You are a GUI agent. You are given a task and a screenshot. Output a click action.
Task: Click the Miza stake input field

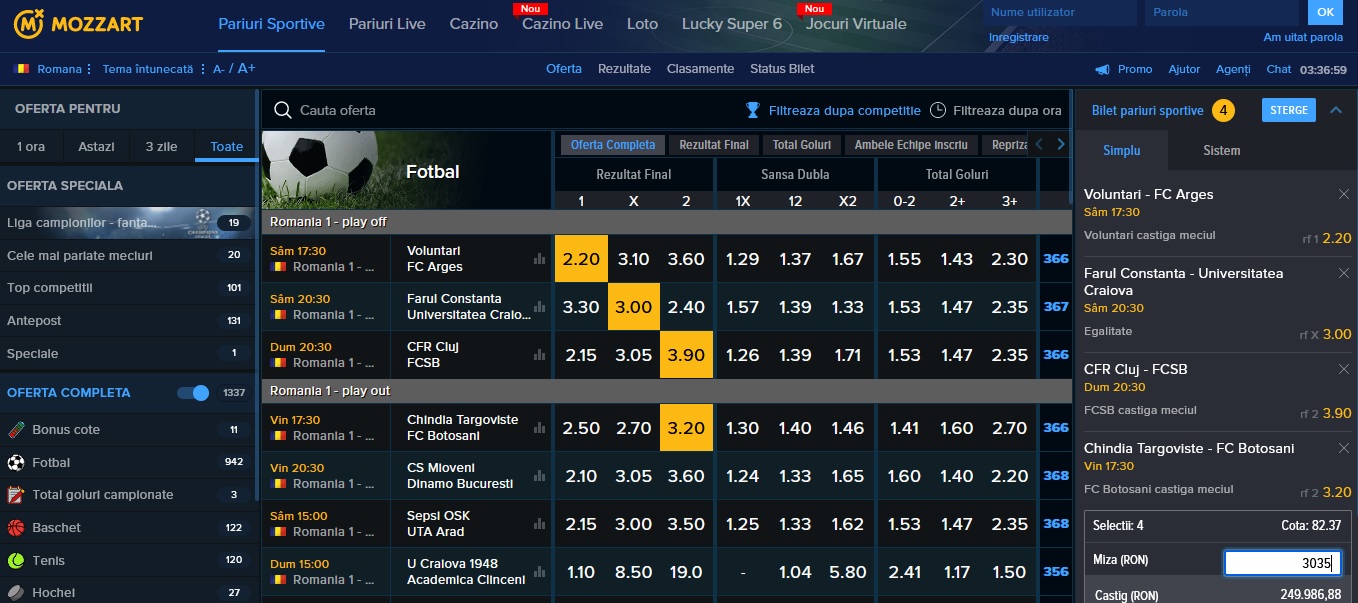point(1282,563)
